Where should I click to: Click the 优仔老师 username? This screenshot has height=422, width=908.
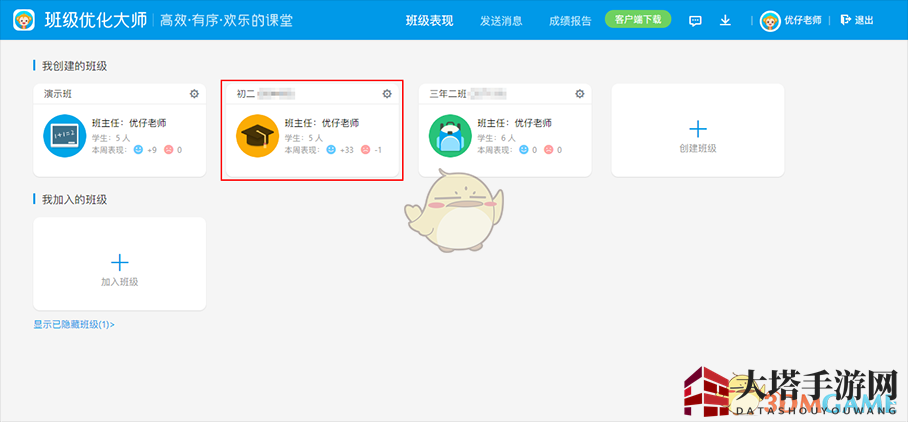803,20
